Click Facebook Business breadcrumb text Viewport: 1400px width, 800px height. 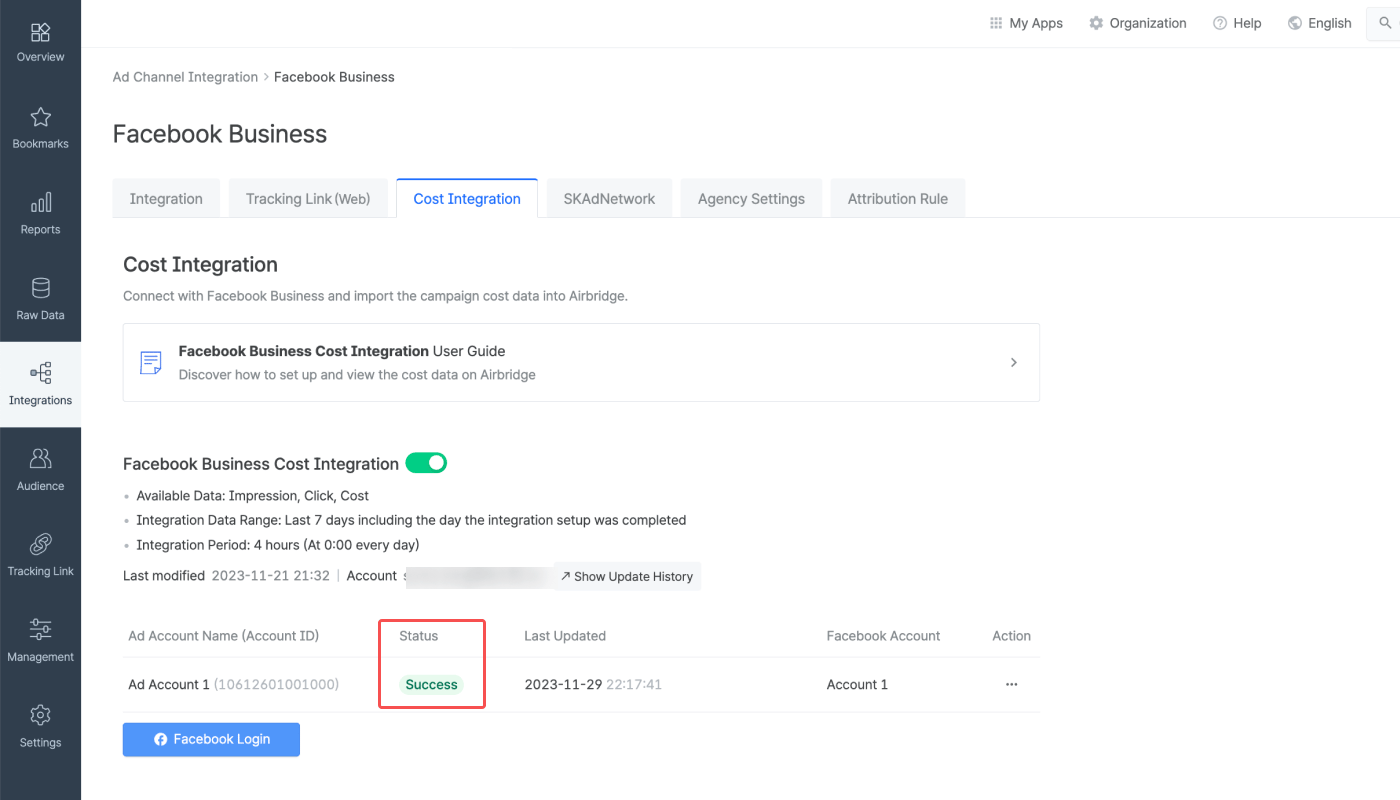click(334, 77)
